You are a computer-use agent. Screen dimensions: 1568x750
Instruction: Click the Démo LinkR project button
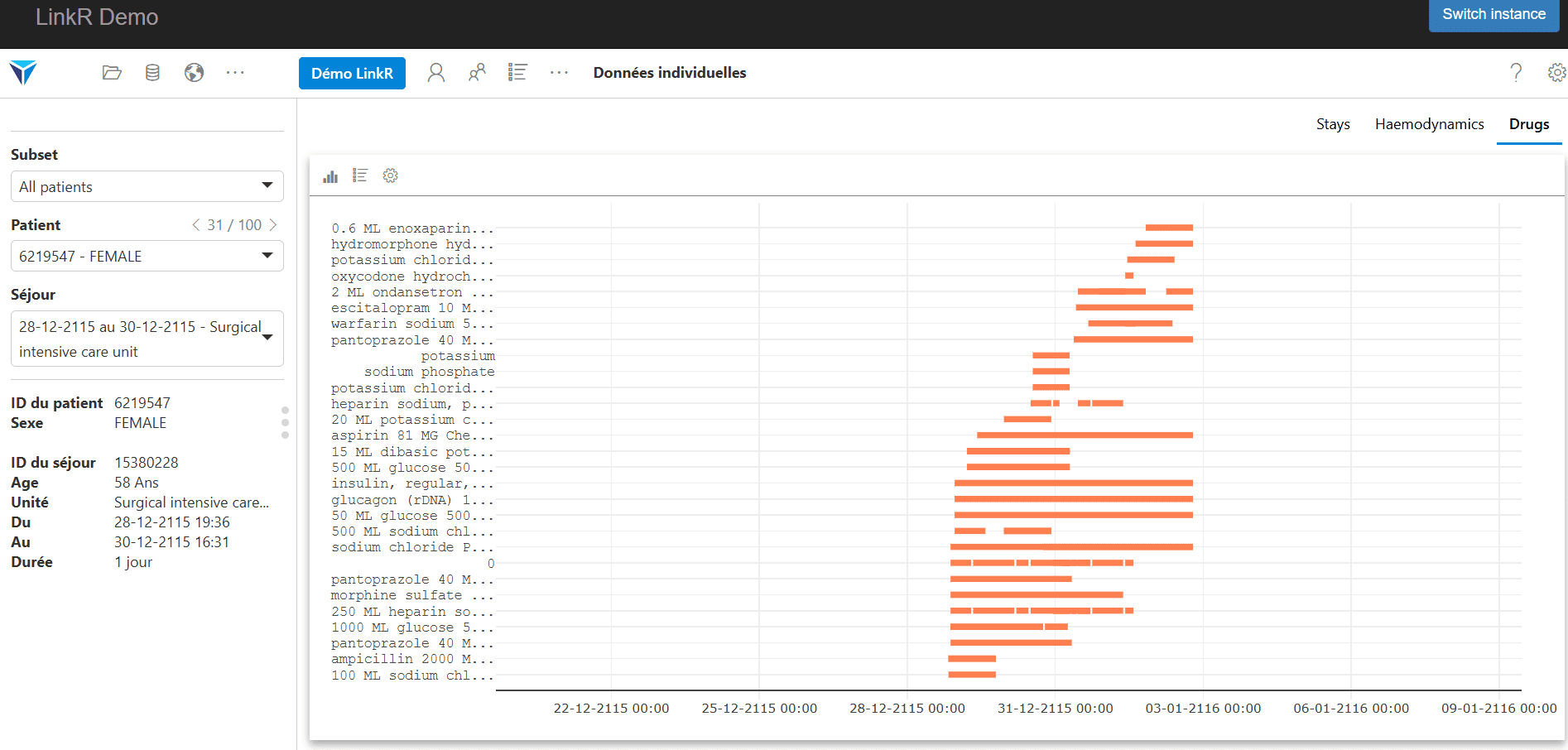(x=352, y=73)
